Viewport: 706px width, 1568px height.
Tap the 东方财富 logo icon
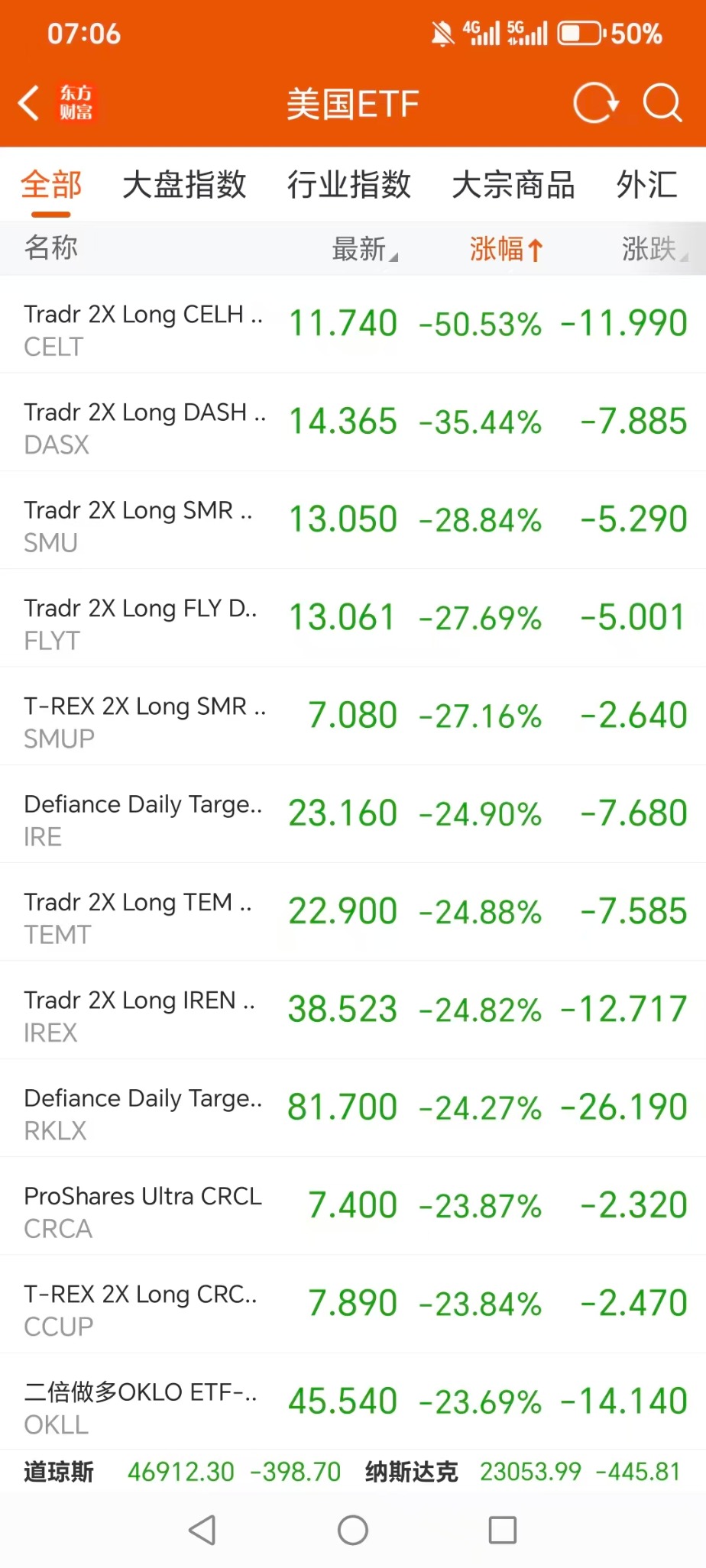pyautogui.click(x=76, y=103)
